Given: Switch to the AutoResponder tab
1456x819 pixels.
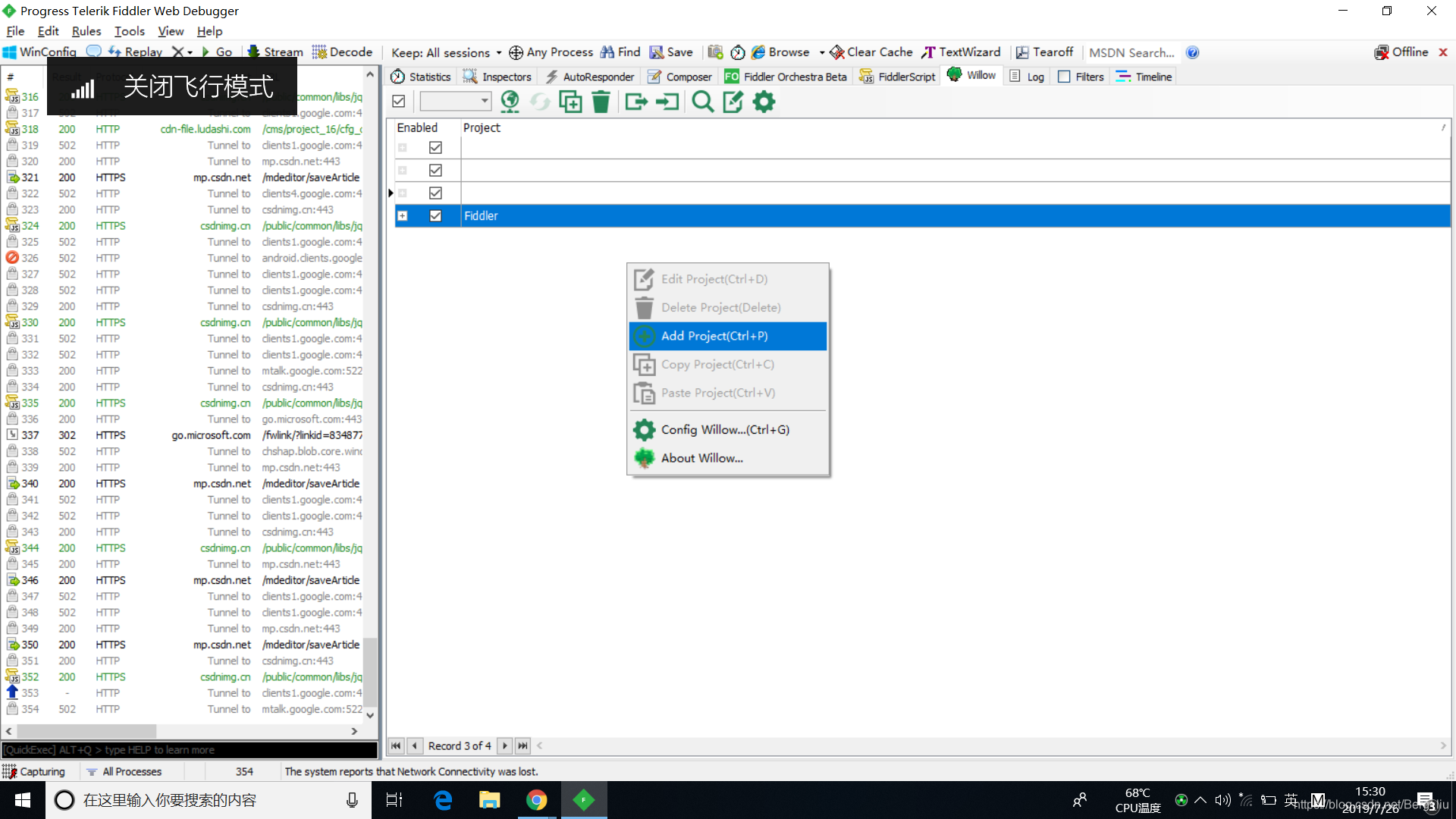Looking at the screenshot, I should pos(590,77).
